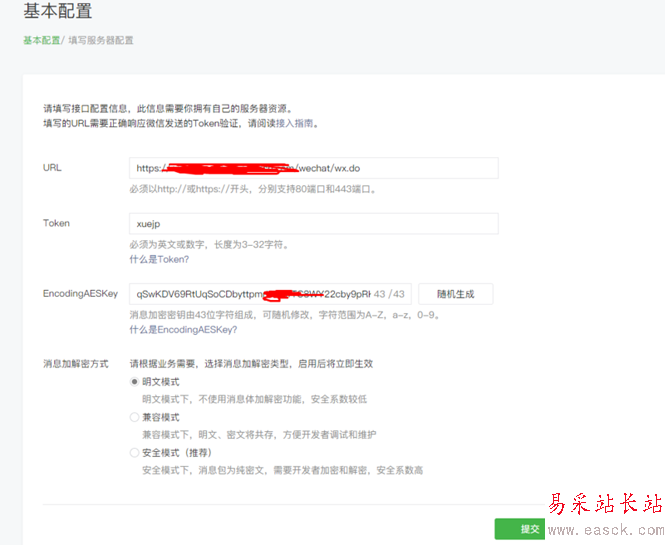Screen dimensions: 665x545
Task: Select the 明文模式 radio button
Action: tap(134, 382)
